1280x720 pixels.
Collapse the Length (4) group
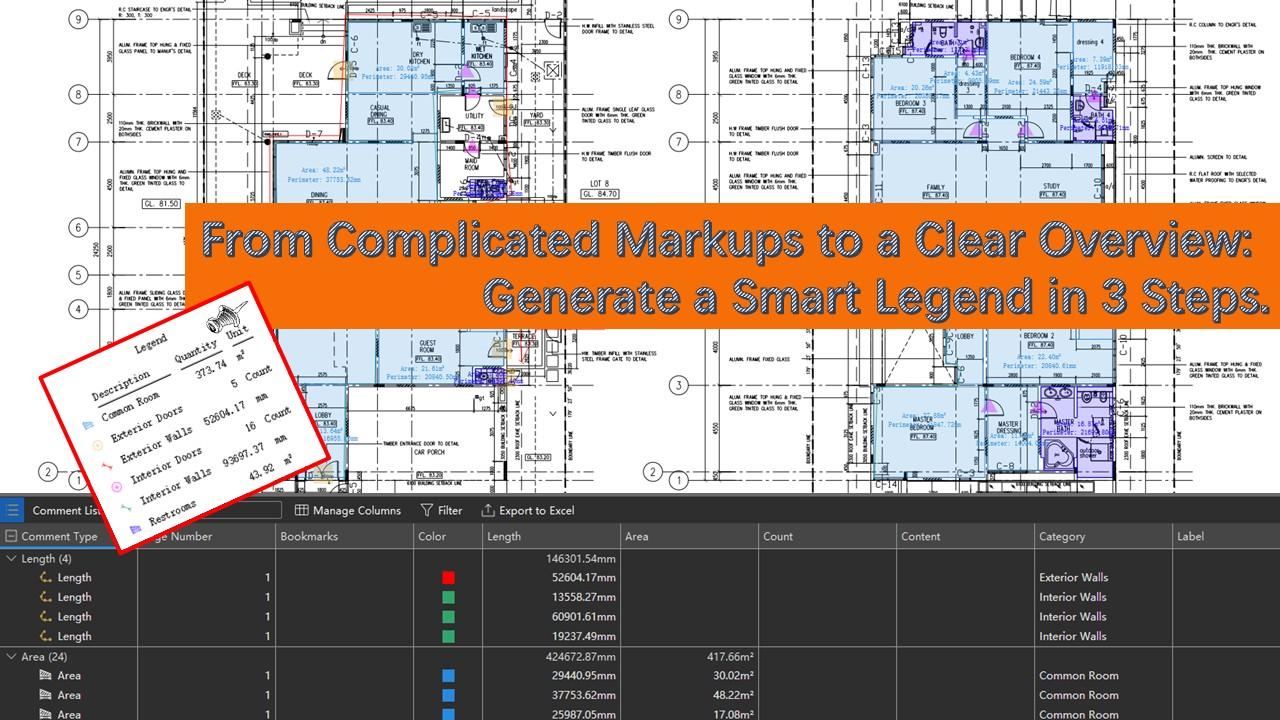(x=12, y=559)
